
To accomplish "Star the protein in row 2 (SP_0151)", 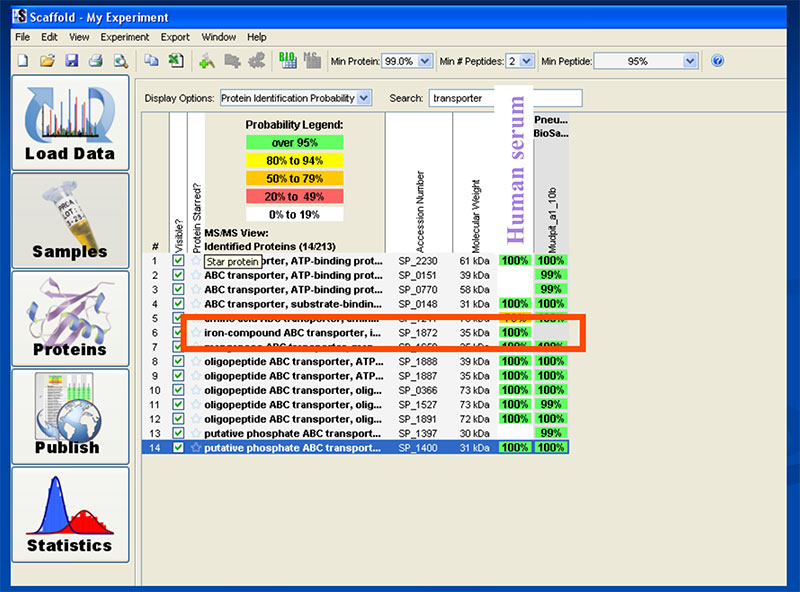I will (196, 275).
